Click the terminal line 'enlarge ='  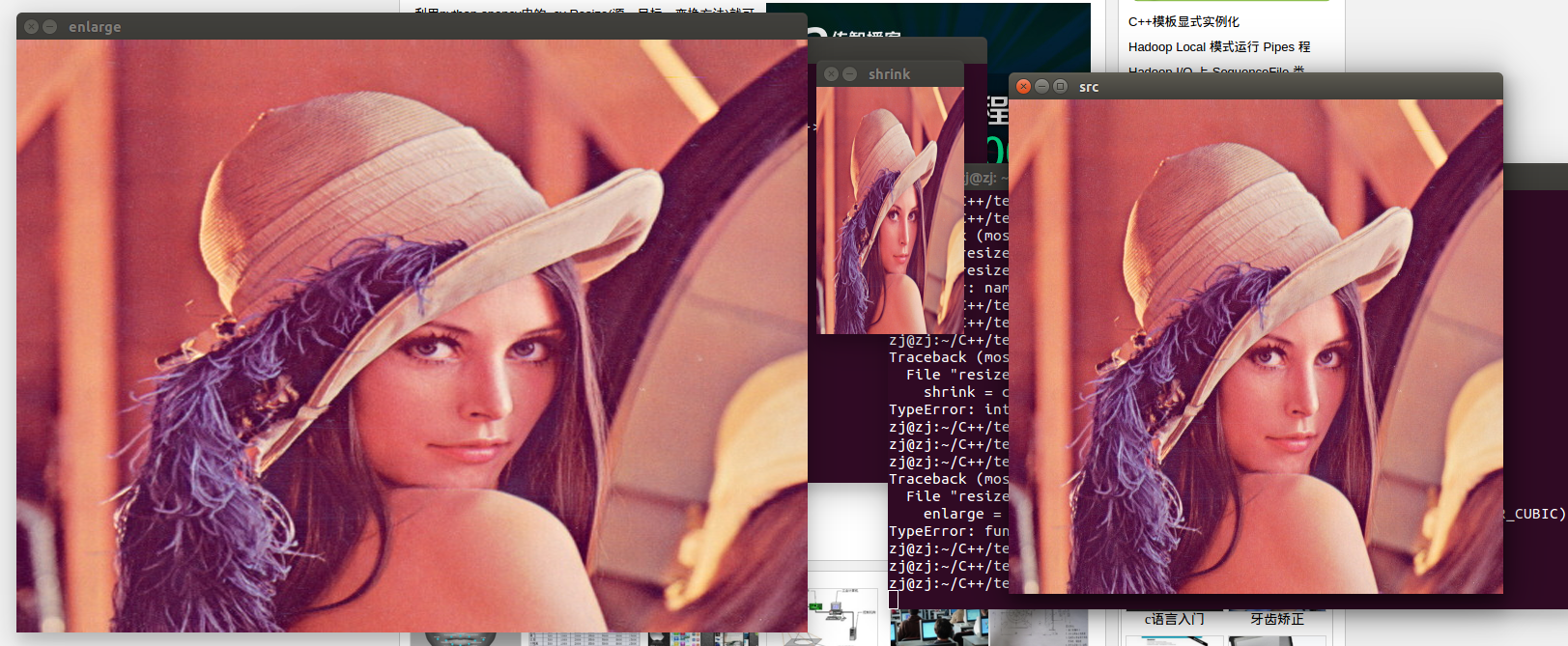(962, 514)
